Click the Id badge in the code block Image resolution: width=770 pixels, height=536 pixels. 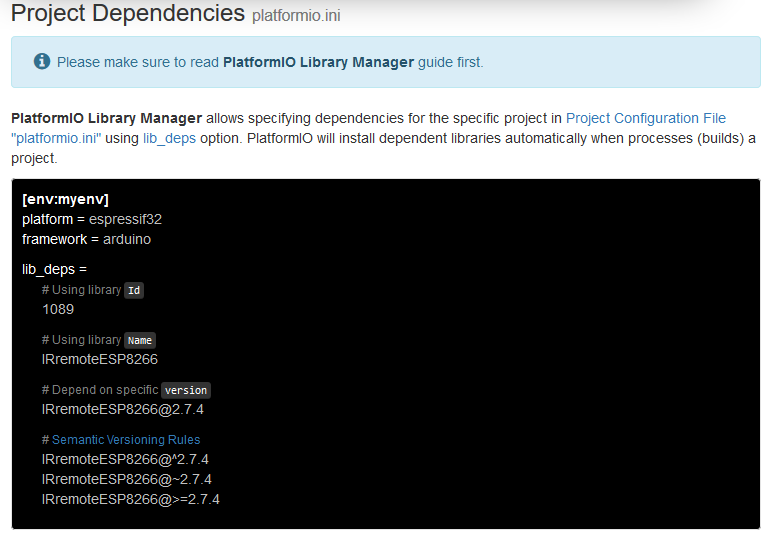point(134,290)
